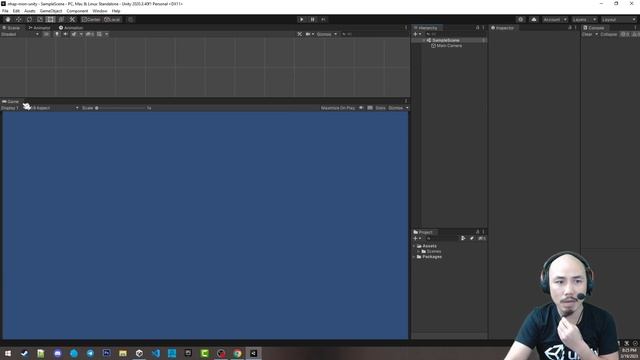Select the Game tab
The height and width of the screenshot is (360, 640).
click(x=11, y=101)
